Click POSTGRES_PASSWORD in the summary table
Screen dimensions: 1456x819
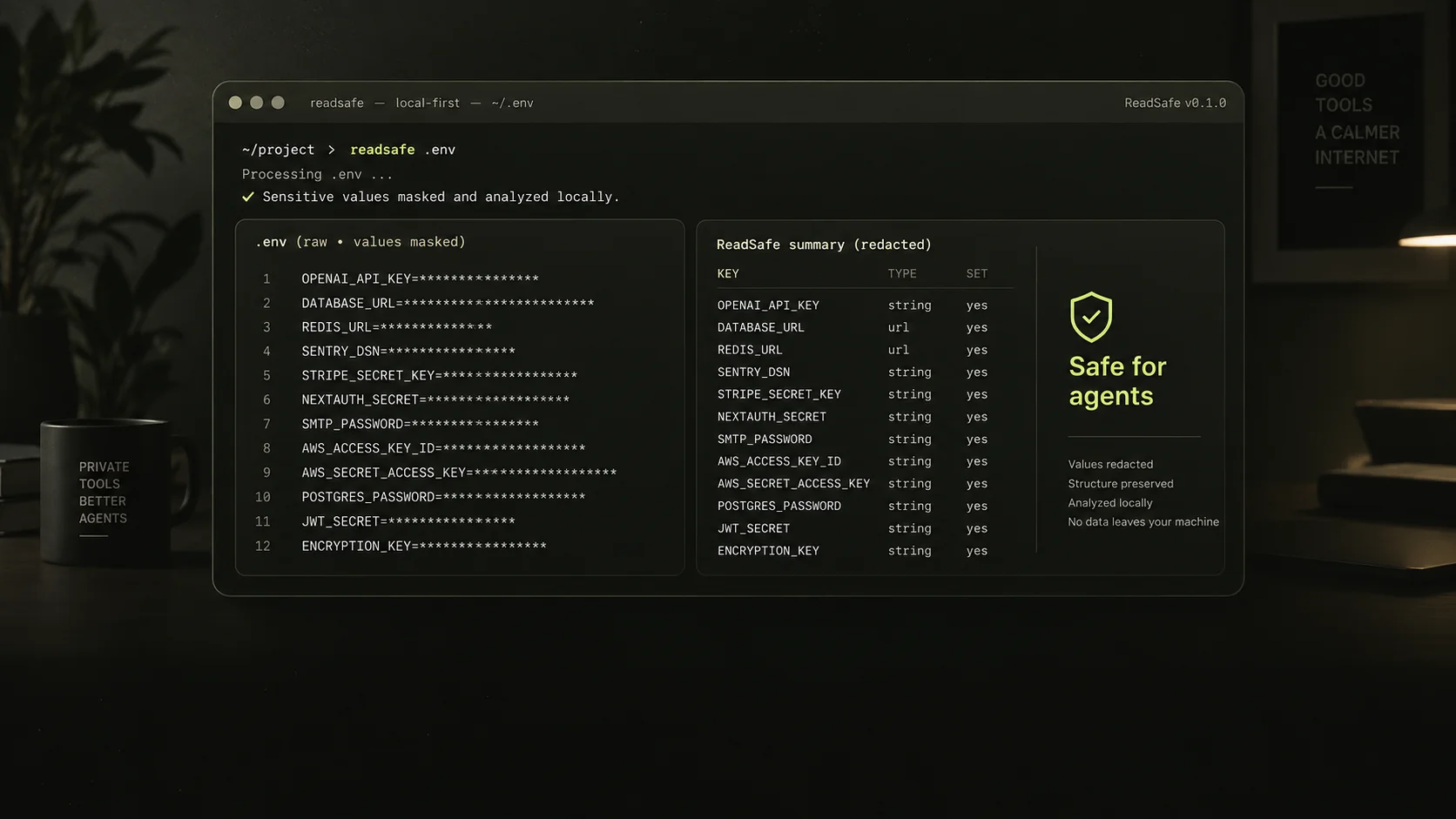click(x=779, y=506)
